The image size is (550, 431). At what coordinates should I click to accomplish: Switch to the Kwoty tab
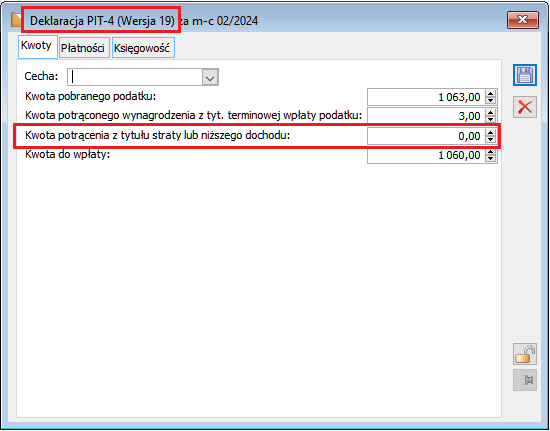coord(36,46)
